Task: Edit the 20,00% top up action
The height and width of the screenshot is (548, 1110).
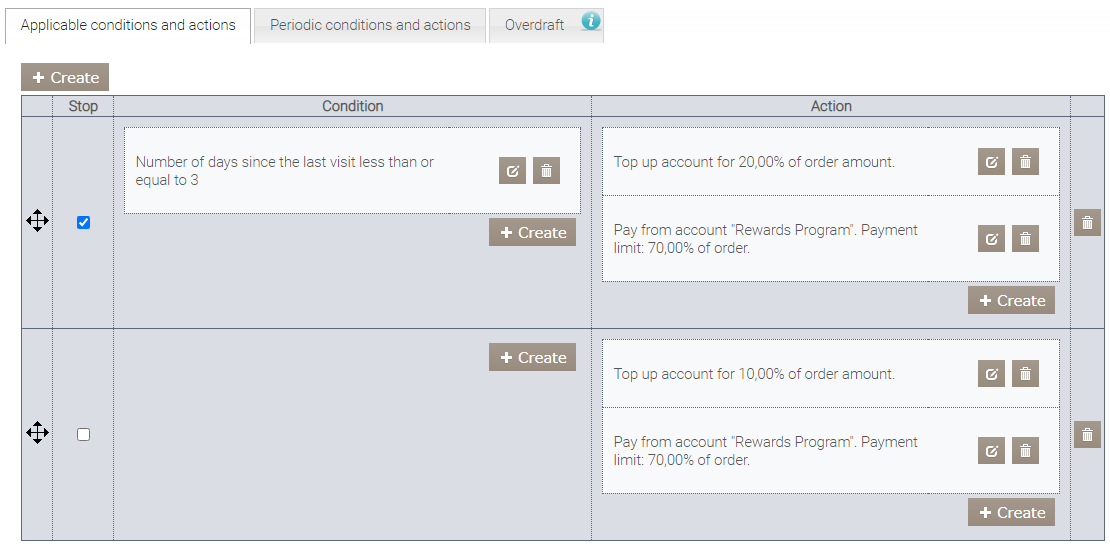Action: tap(991, 162)
